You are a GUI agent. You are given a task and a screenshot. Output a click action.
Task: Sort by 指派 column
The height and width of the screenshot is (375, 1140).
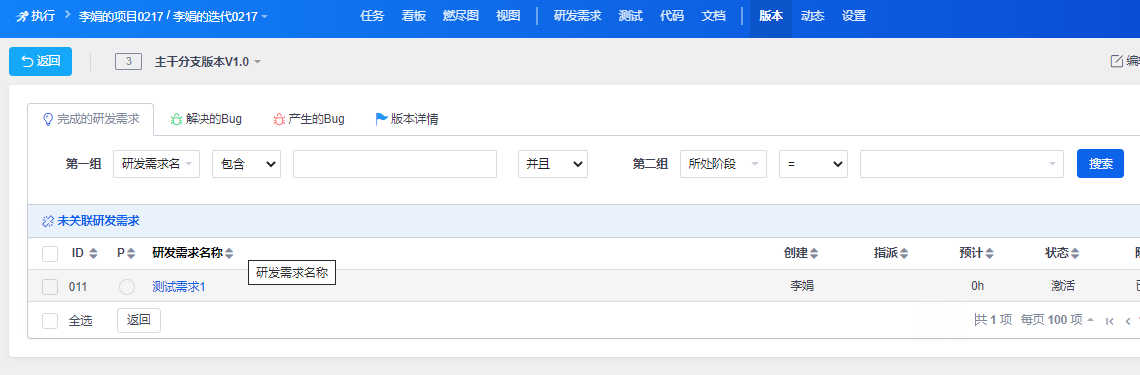click(891, 254)
